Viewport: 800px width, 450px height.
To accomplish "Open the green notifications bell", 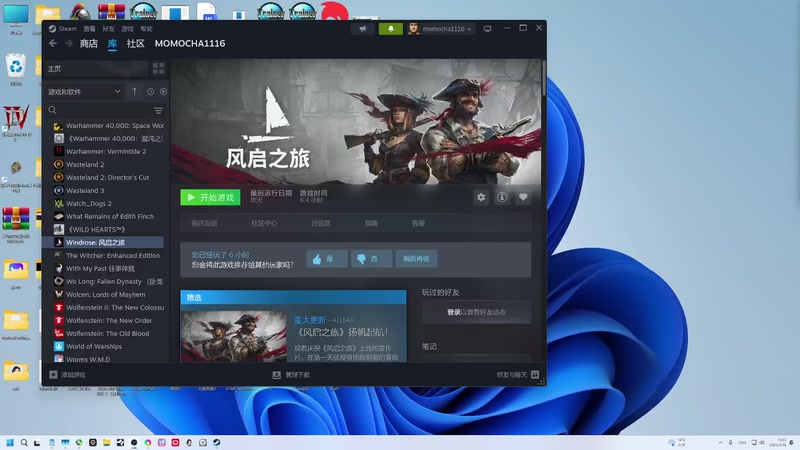I will point(390,29).
